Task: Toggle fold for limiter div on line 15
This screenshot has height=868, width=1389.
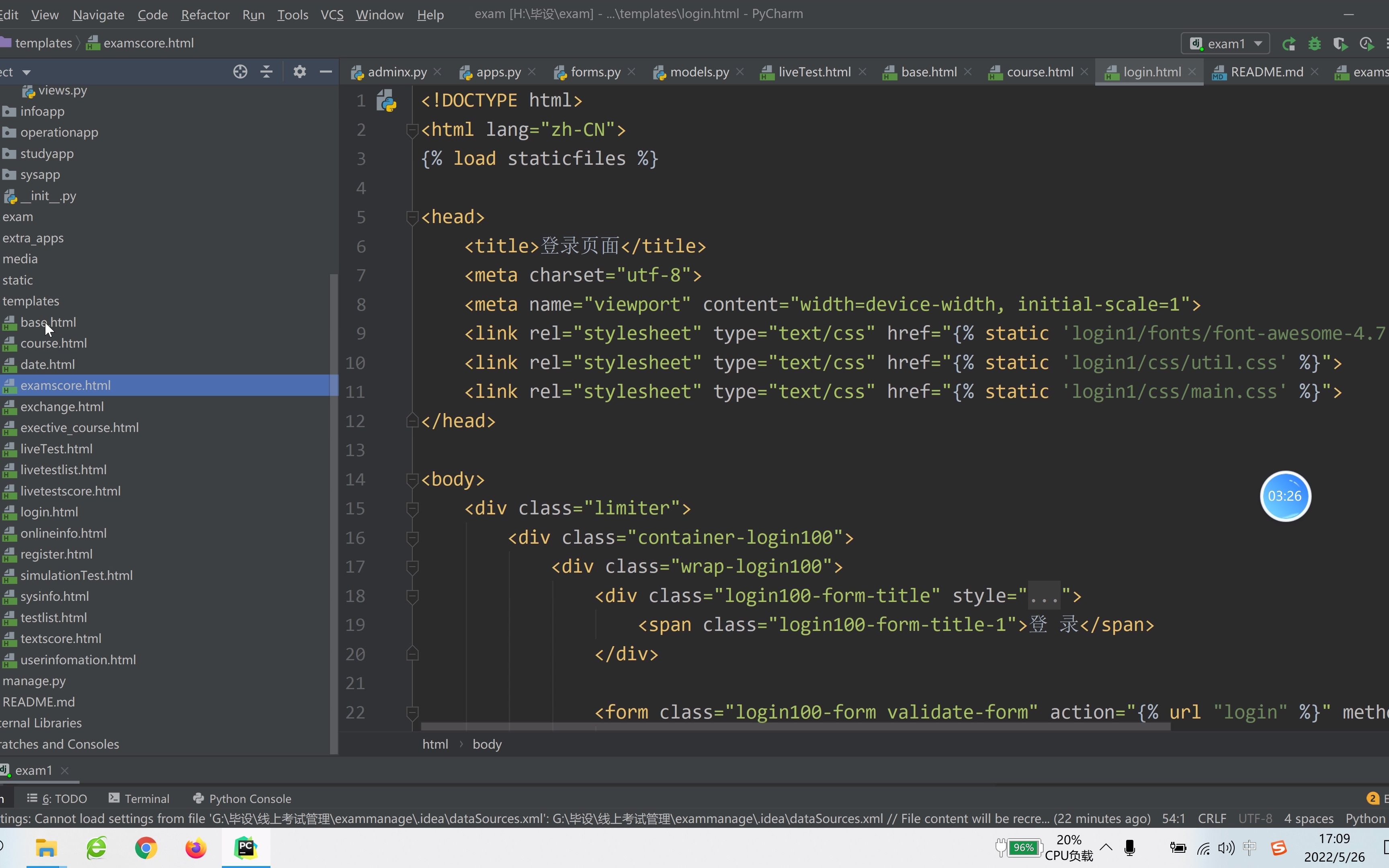Action: tap(412, 509)
